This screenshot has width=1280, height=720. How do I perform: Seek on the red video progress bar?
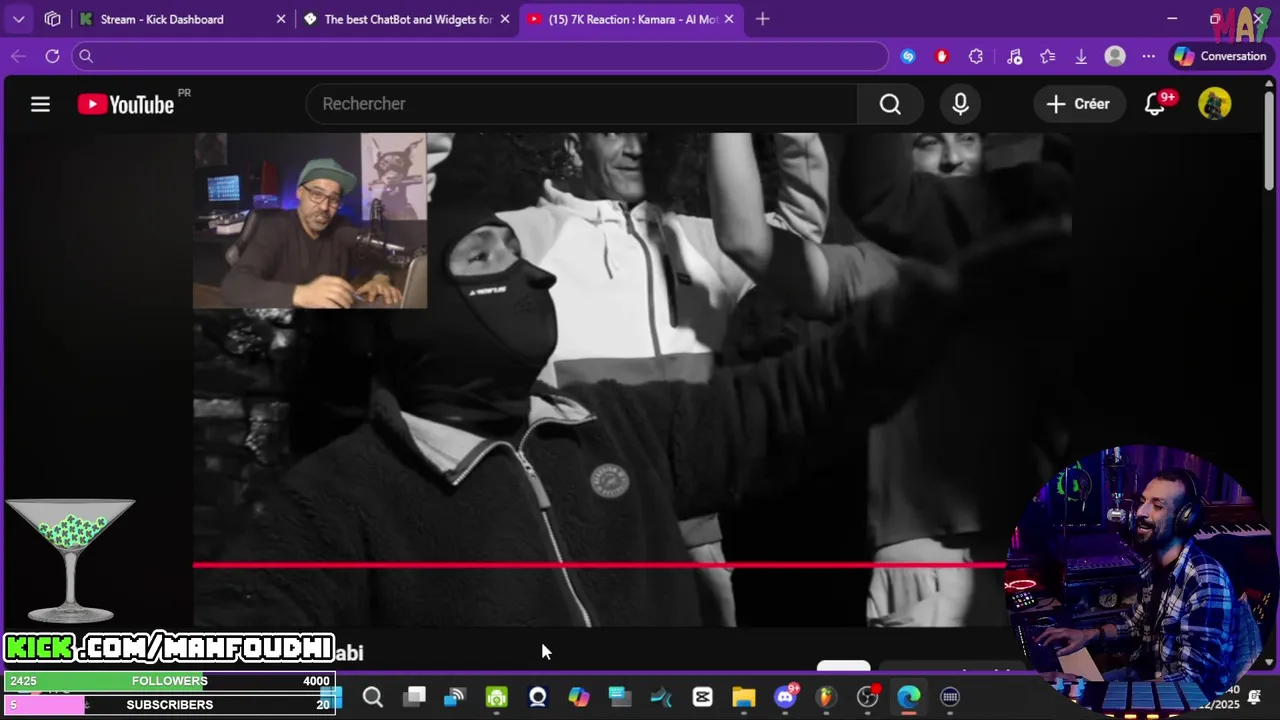pyautogui.click(x=600, y=565)
